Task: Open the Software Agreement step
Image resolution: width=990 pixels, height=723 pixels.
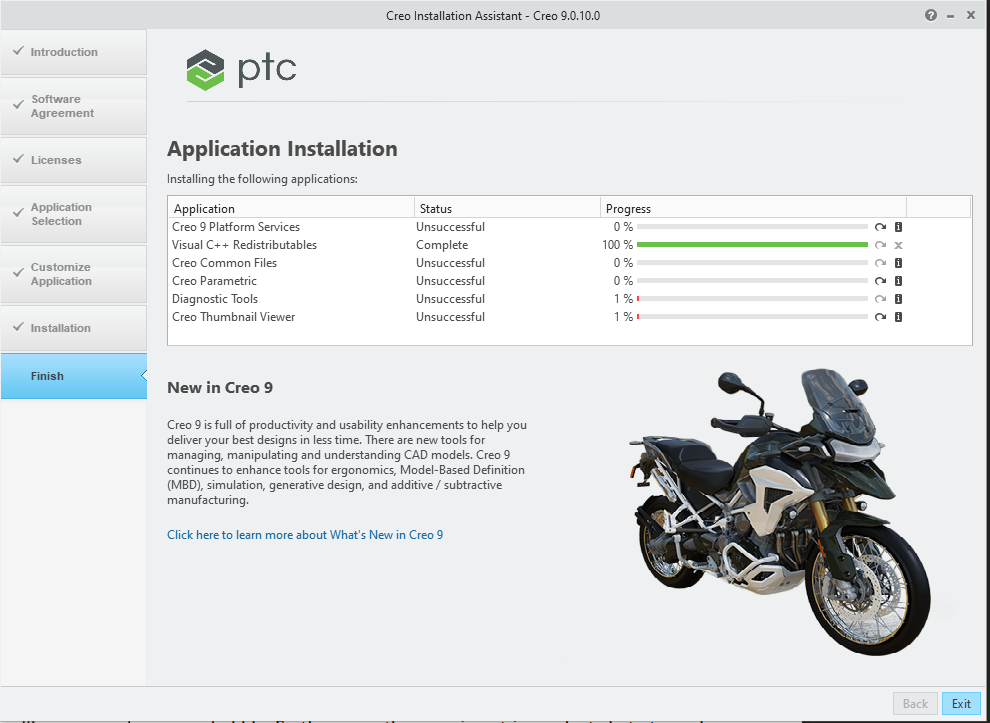Action: tap(74, 106)
